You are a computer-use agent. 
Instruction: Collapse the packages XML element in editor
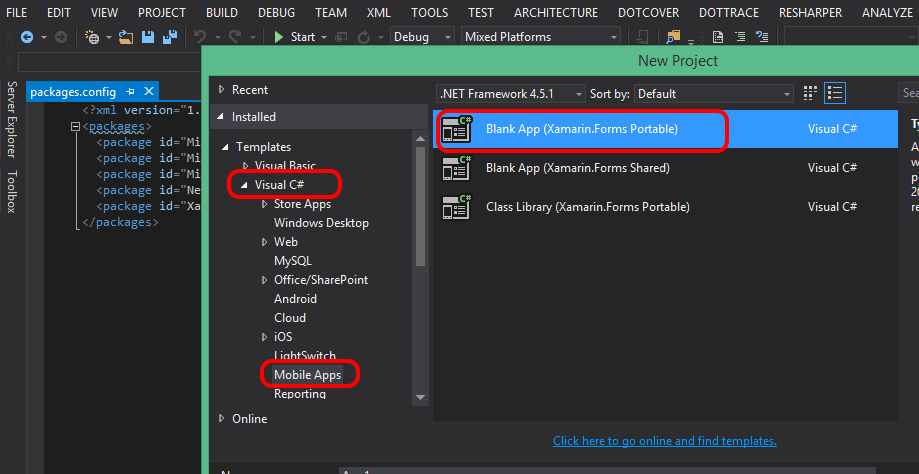click(x=75, y=127)
